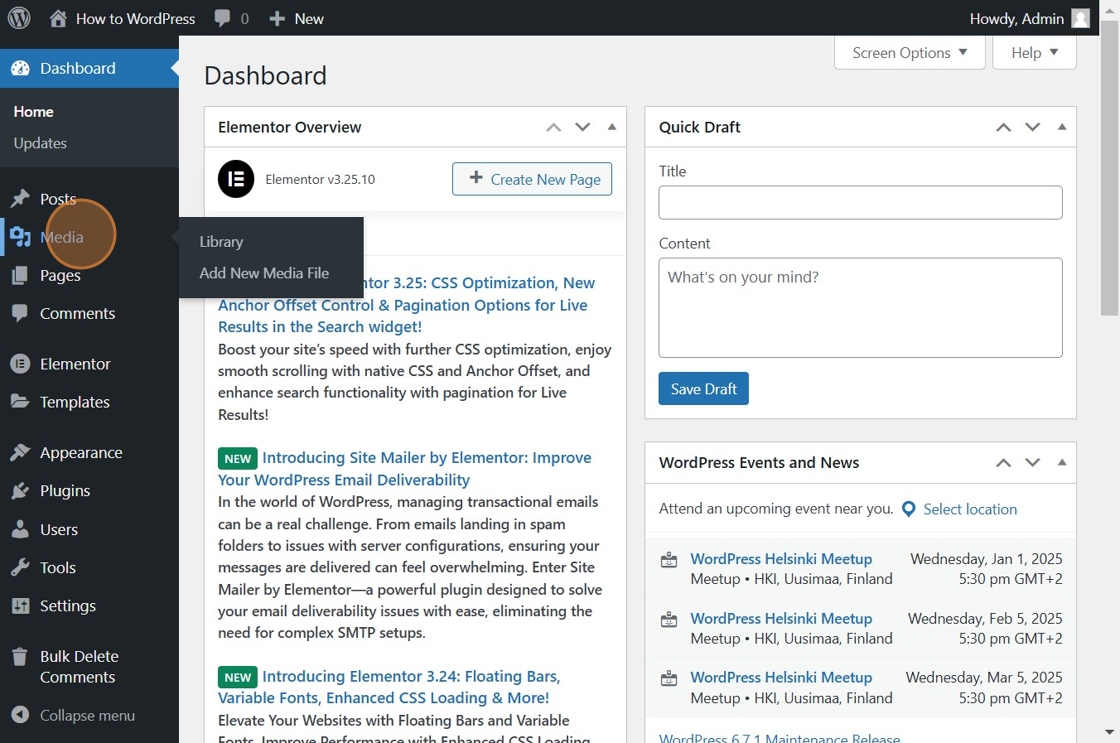Open the Helsinki Meetup link for Feb 5
Screen dimensions: 1120x743
click(781, 619)
